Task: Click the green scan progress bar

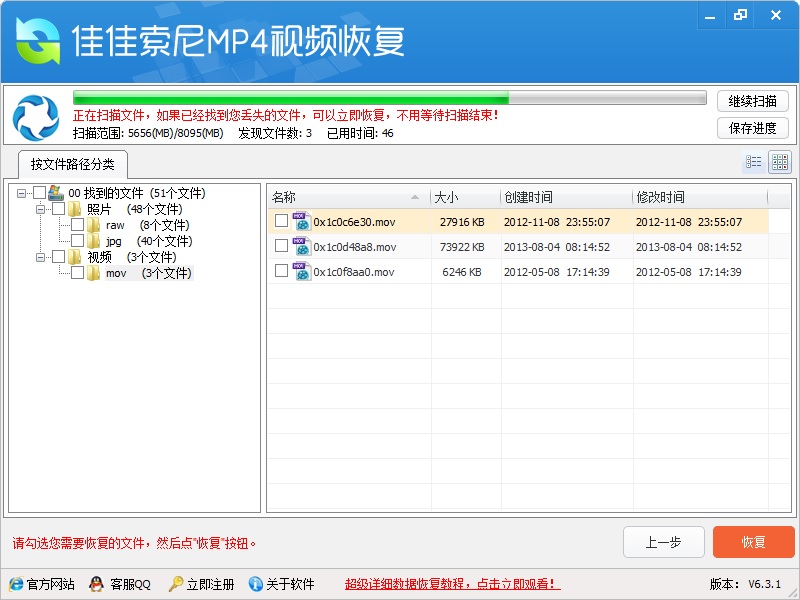Action: click(x=390, y=99)
